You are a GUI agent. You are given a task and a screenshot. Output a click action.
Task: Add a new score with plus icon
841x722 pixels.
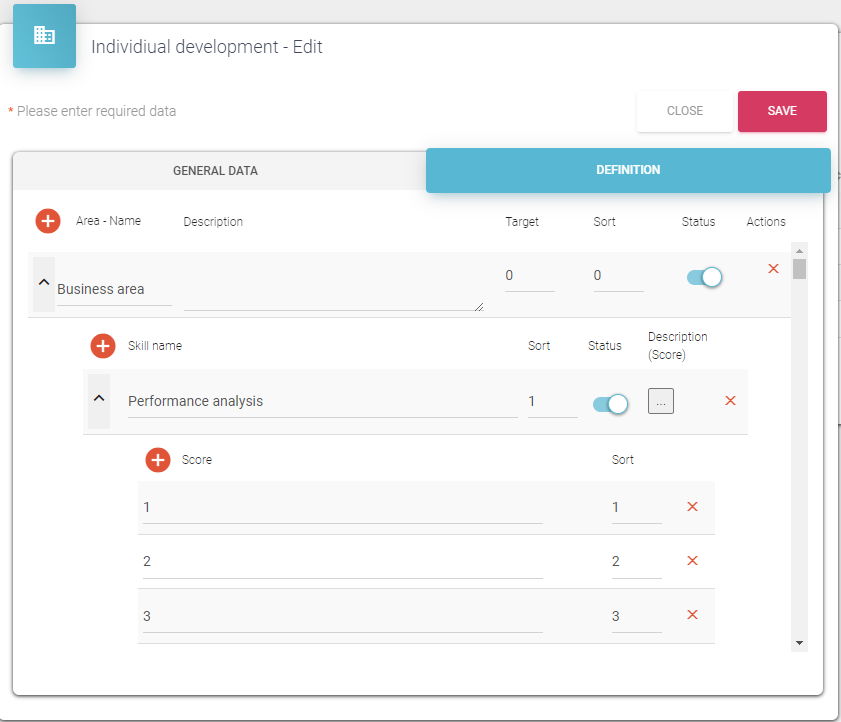tap(158, 460)
